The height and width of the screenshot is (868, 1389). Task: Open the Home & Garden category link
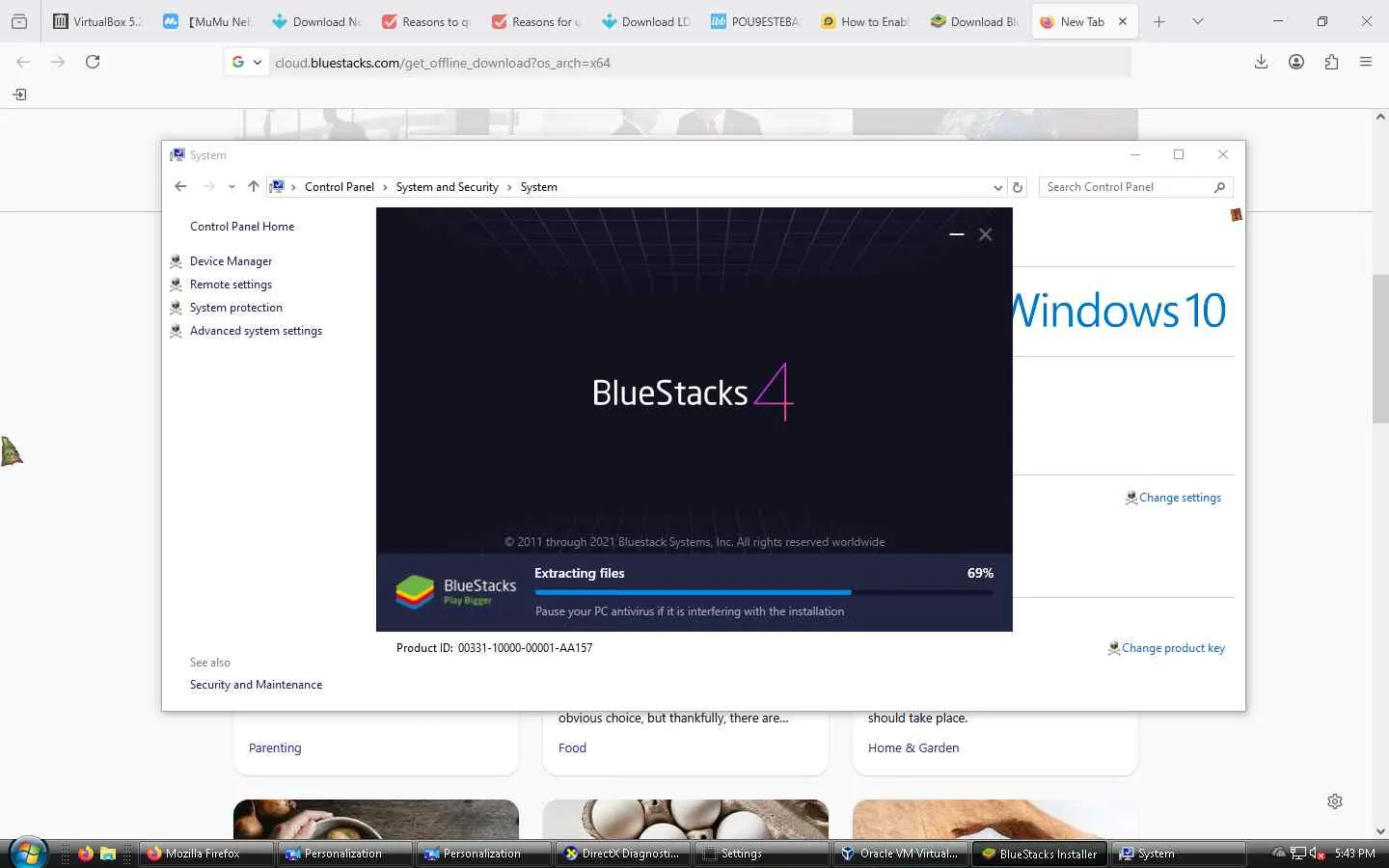913,747
